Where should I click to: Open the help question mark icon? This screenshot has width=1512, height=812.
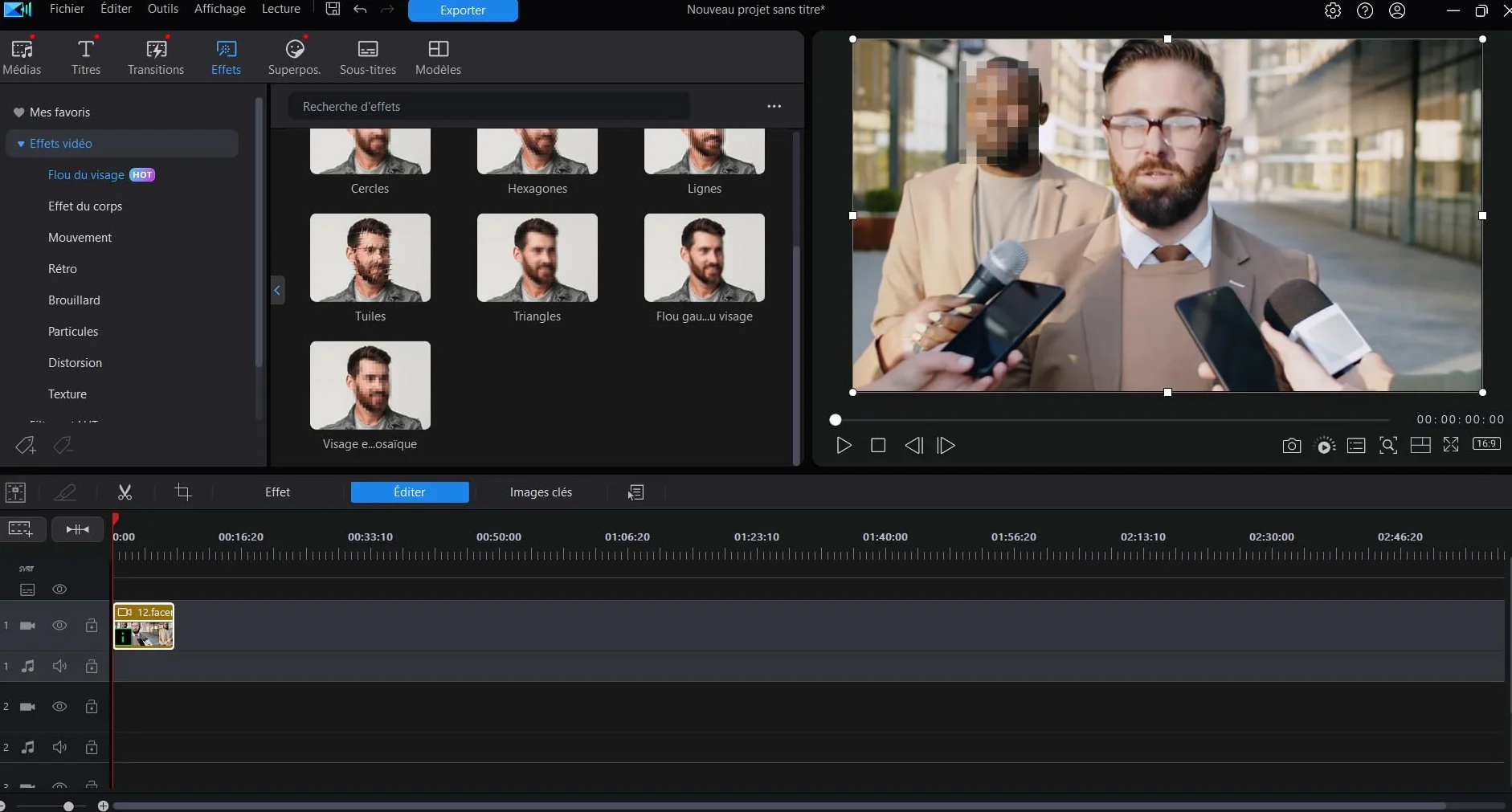[1365, 10]
